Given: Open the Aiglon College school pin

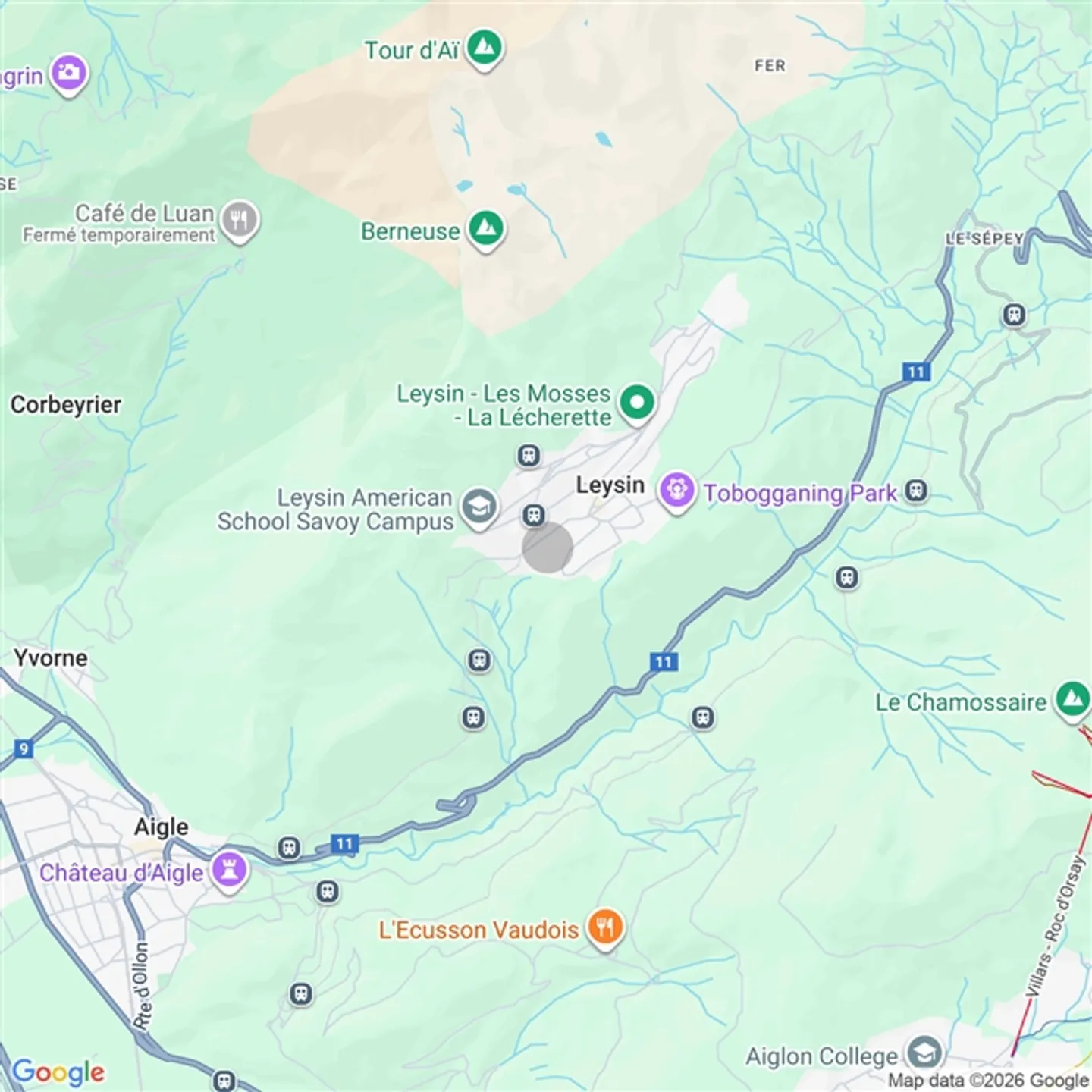Looking at the screenshot, I should [x=926, y=1053].
